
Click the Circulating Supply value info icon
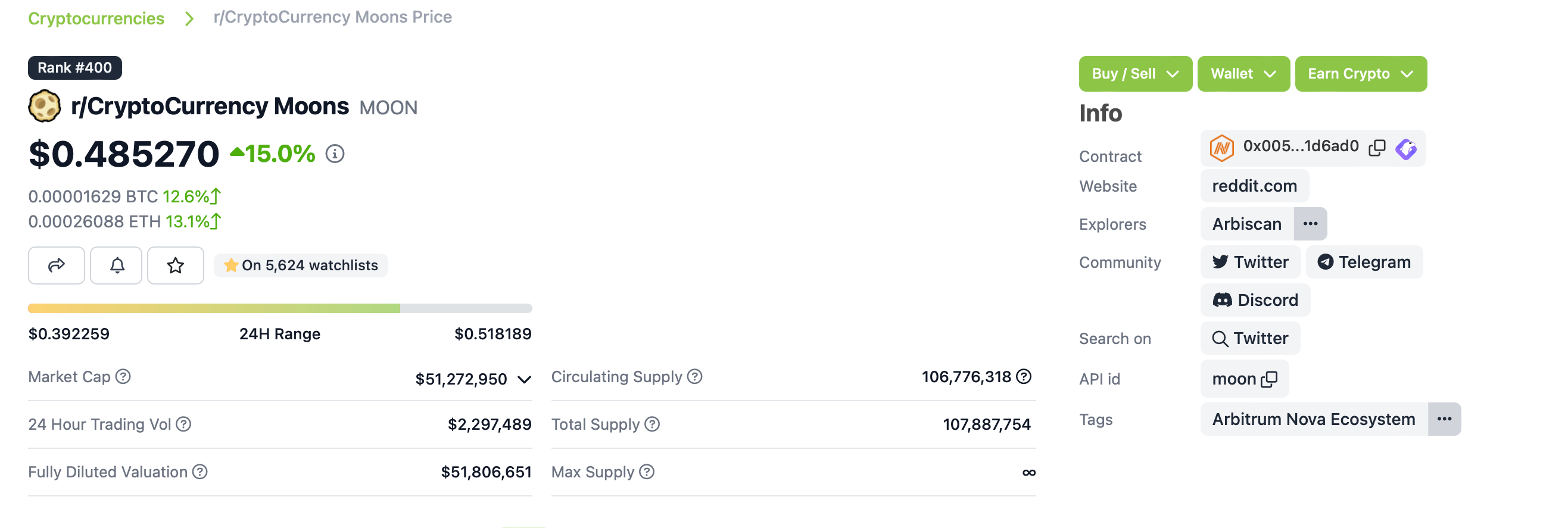(x=1024, y=377)
